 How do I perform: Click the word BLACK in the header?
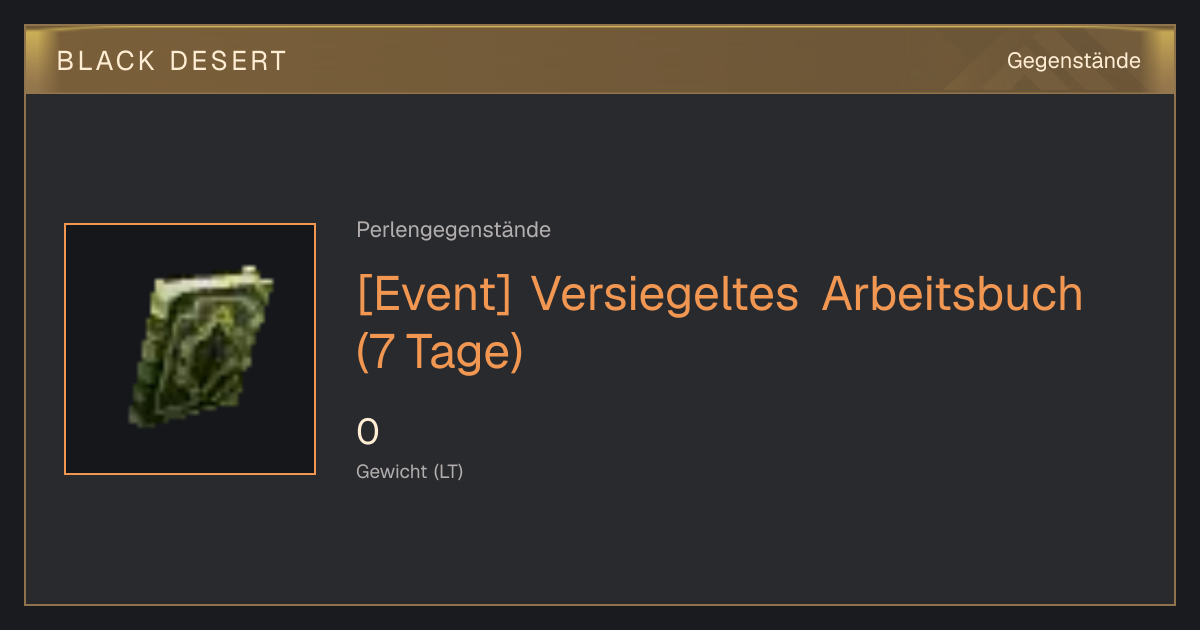[x=106, y=61]
